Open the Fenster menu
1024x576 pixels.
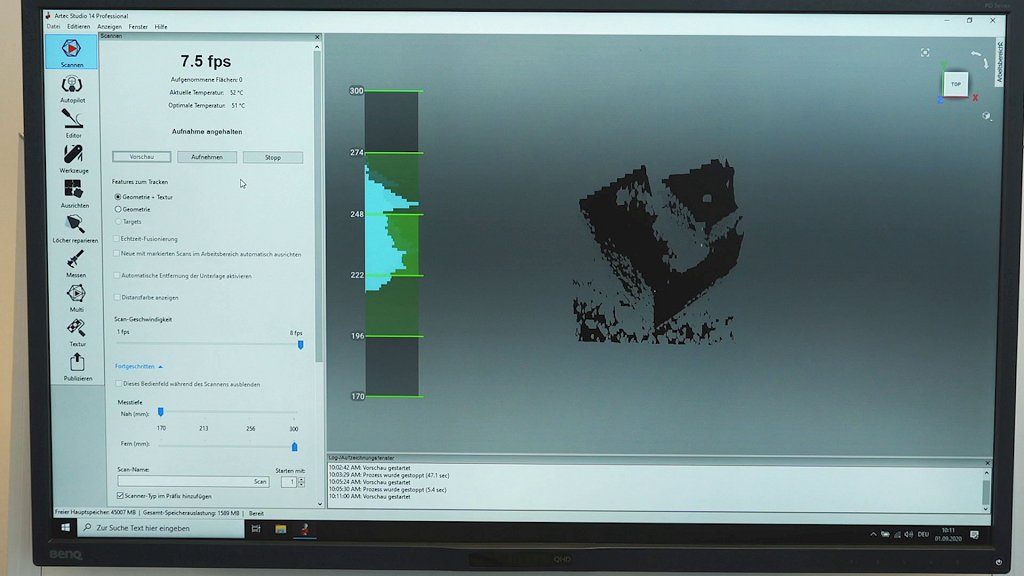(x=138, y=27)
